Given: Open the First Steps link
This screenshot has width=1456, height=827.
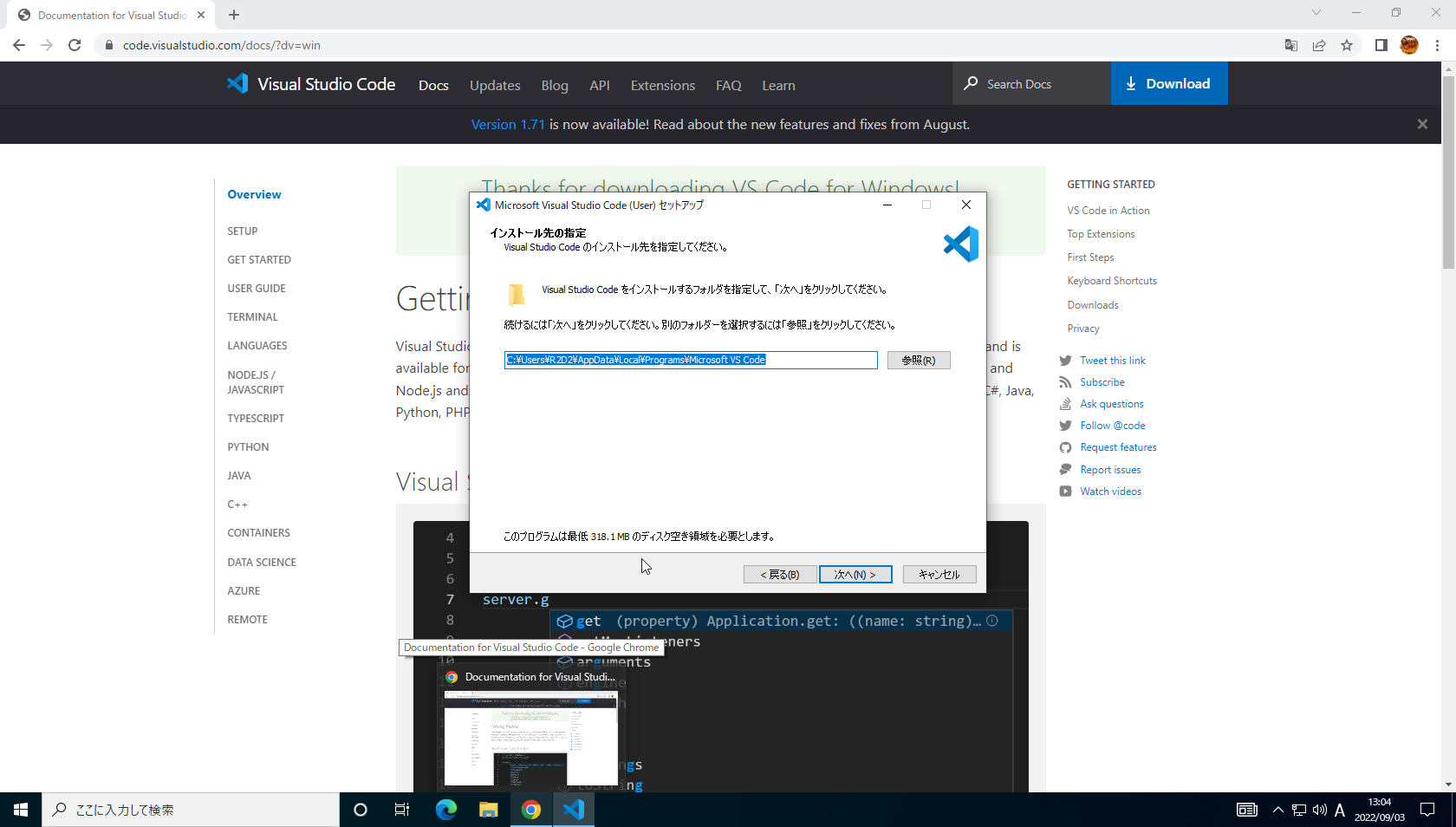Looking at the screenshot, I should click(x=1090, y=257).
